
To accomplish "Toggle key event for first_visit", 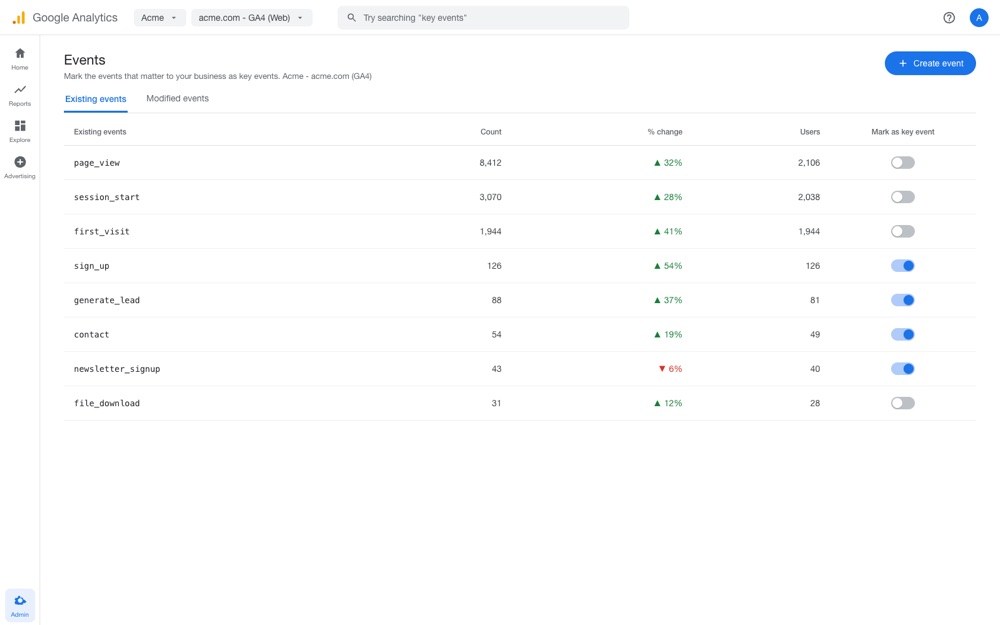I will pos(902,232).
